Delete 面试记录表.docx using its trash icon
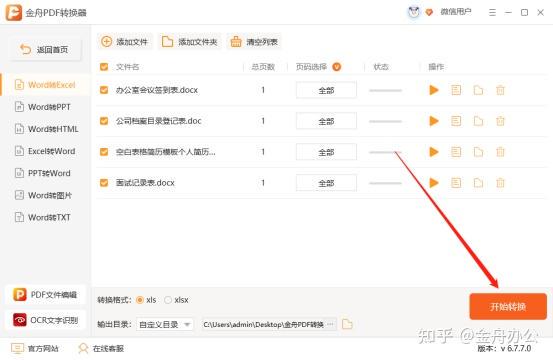 [500, 183]
